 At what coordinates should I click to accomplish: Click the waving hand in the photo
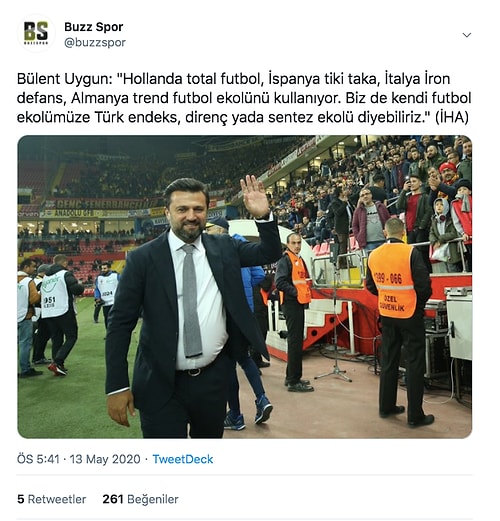point(255,197)
